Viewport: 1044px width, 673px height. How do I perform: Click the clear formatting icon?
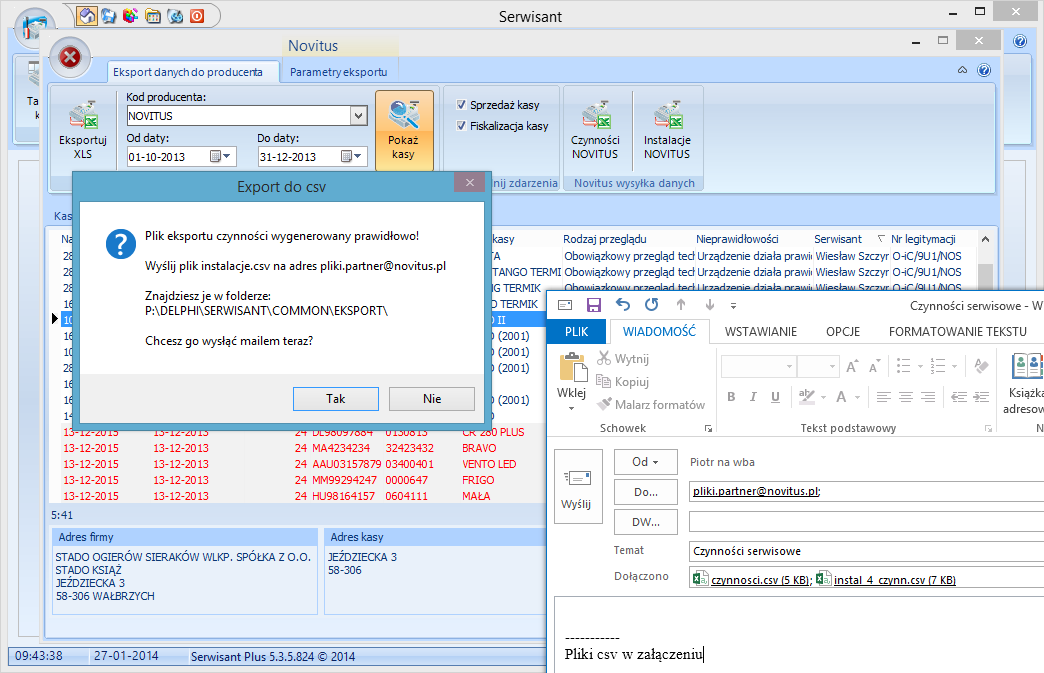(981, 366)
